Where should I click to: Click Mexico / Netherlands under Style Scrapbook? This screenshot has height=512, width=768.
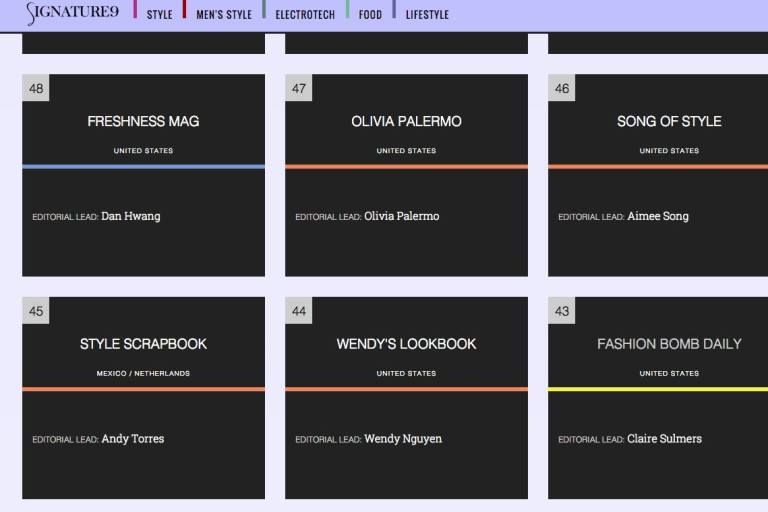[x=143, y=373]
